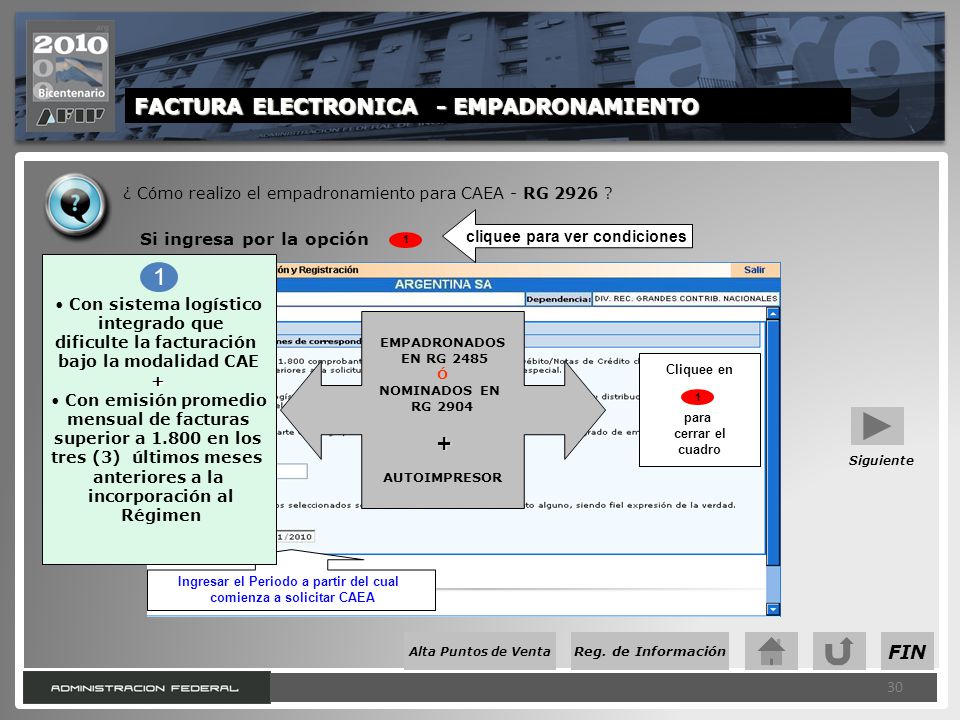Click 'EMPADRONADOS EN RG 2485' text
Screen dimensions: 960x720
click(443, 350)
